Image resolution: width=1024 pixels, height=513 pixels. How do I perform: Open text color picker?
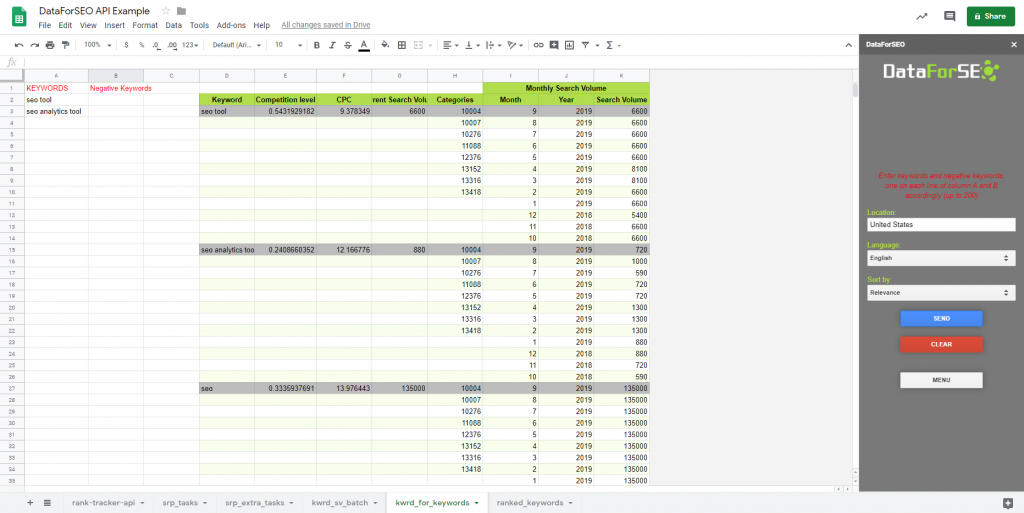(x=364, y=45)
